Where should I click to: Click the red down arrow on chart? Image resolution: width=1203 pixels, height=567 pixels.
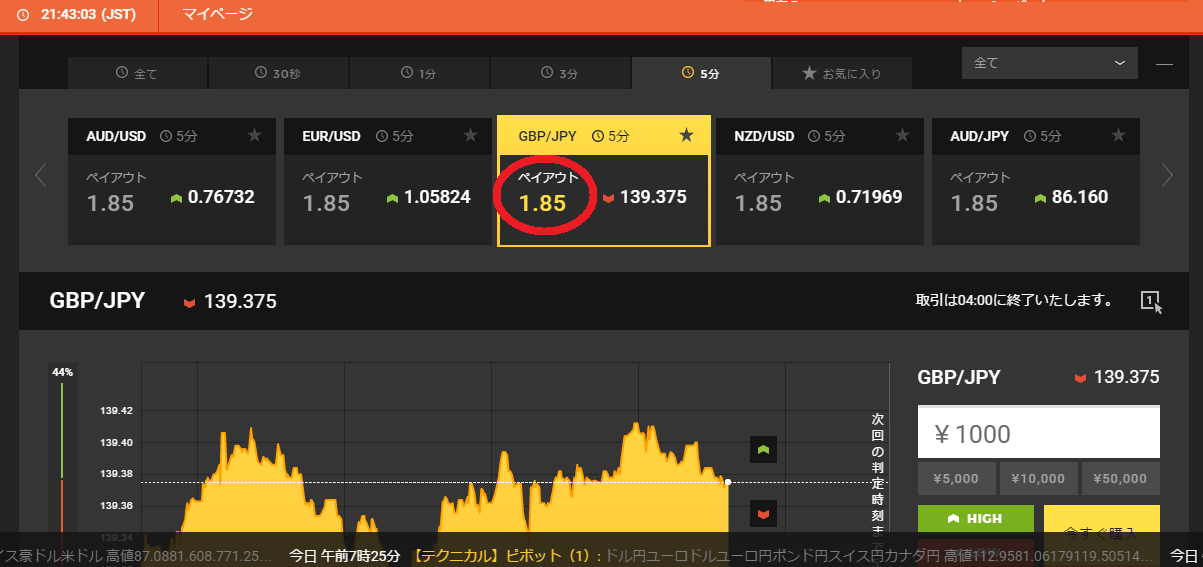[763, 514]
